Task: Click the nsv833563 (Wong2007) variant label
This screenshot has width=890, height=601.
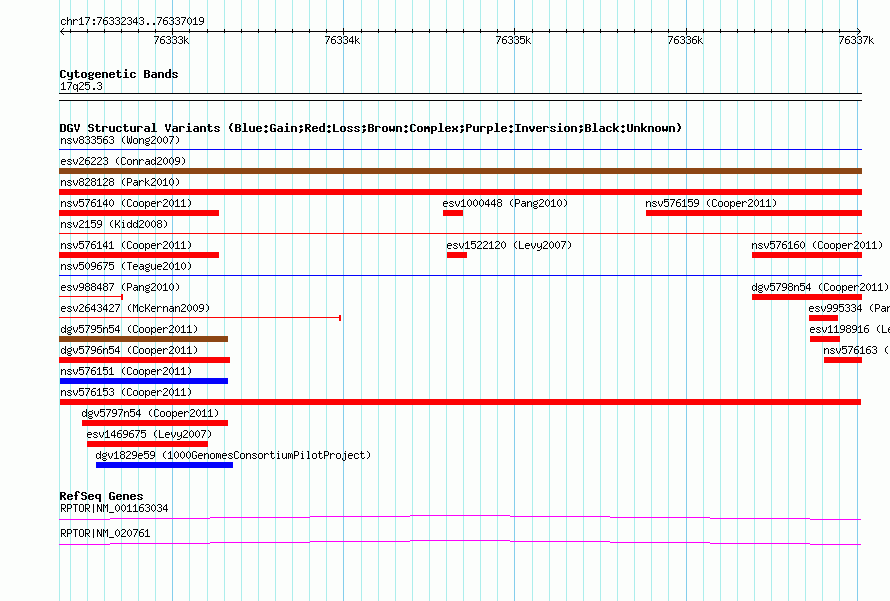Action: 120,140
